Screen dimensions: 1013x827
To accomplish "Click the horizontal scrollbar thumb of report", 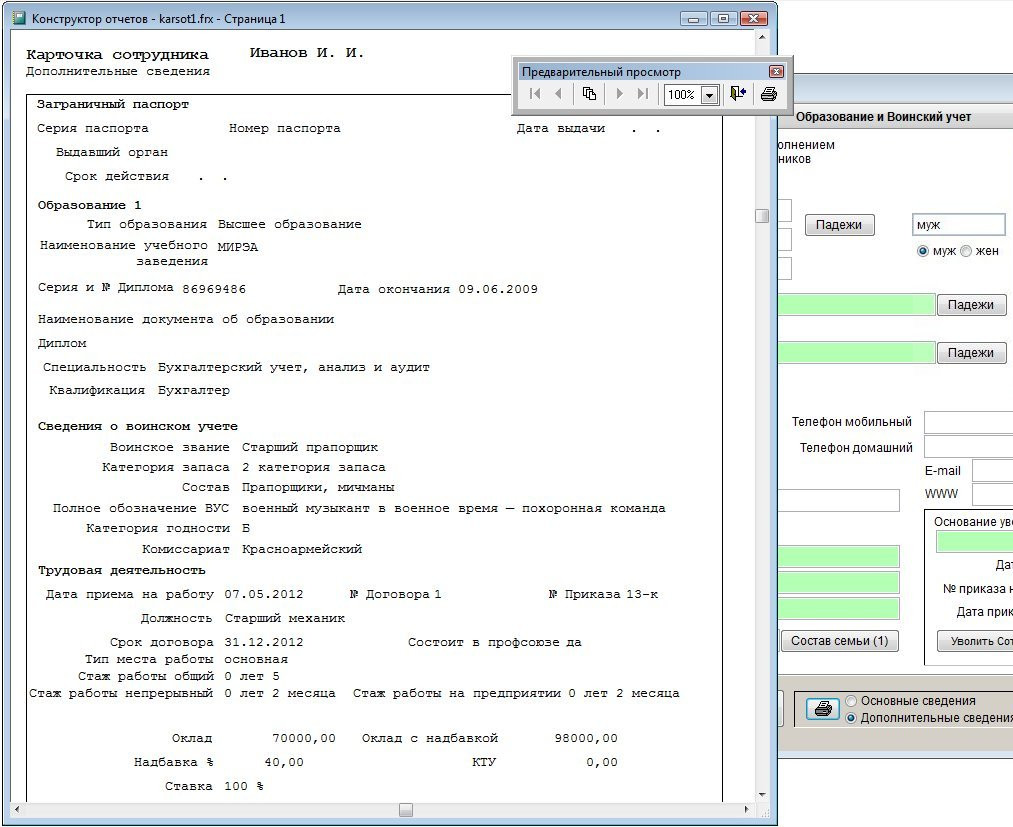I will (405, 809).
